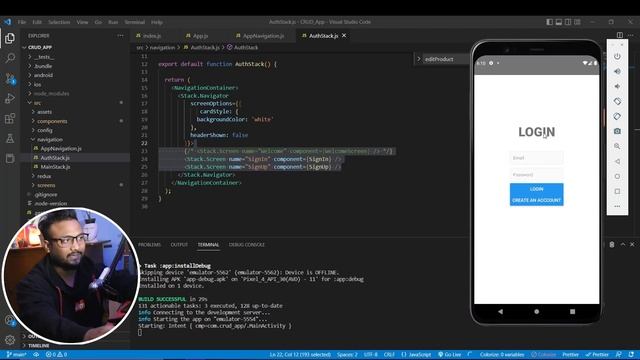This screenshot has height=360, width=640.
Task: Open the Testing flask icon view
Action: tap(10, 138)
